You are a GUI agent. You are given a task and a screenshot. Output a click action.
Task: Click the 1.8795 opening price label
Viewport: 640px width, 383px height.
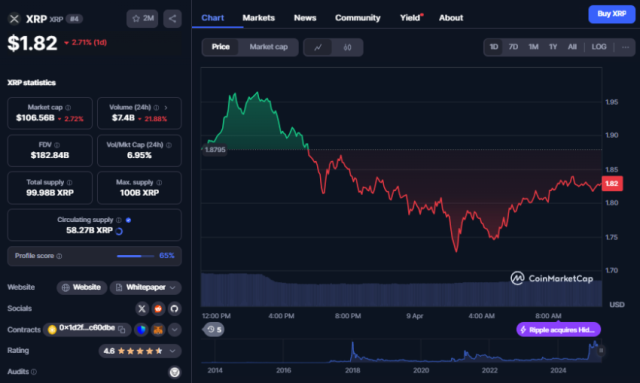(215, 150)
